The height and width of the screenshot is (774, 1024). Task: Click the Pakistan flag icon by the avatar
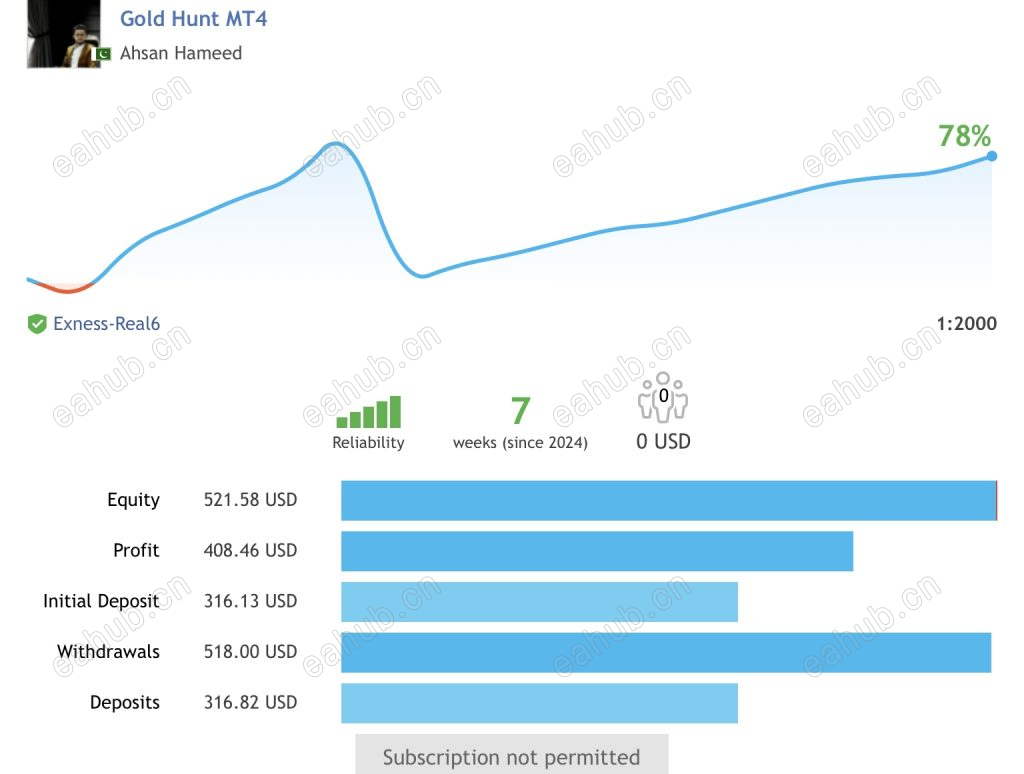[x=102, y=54]
